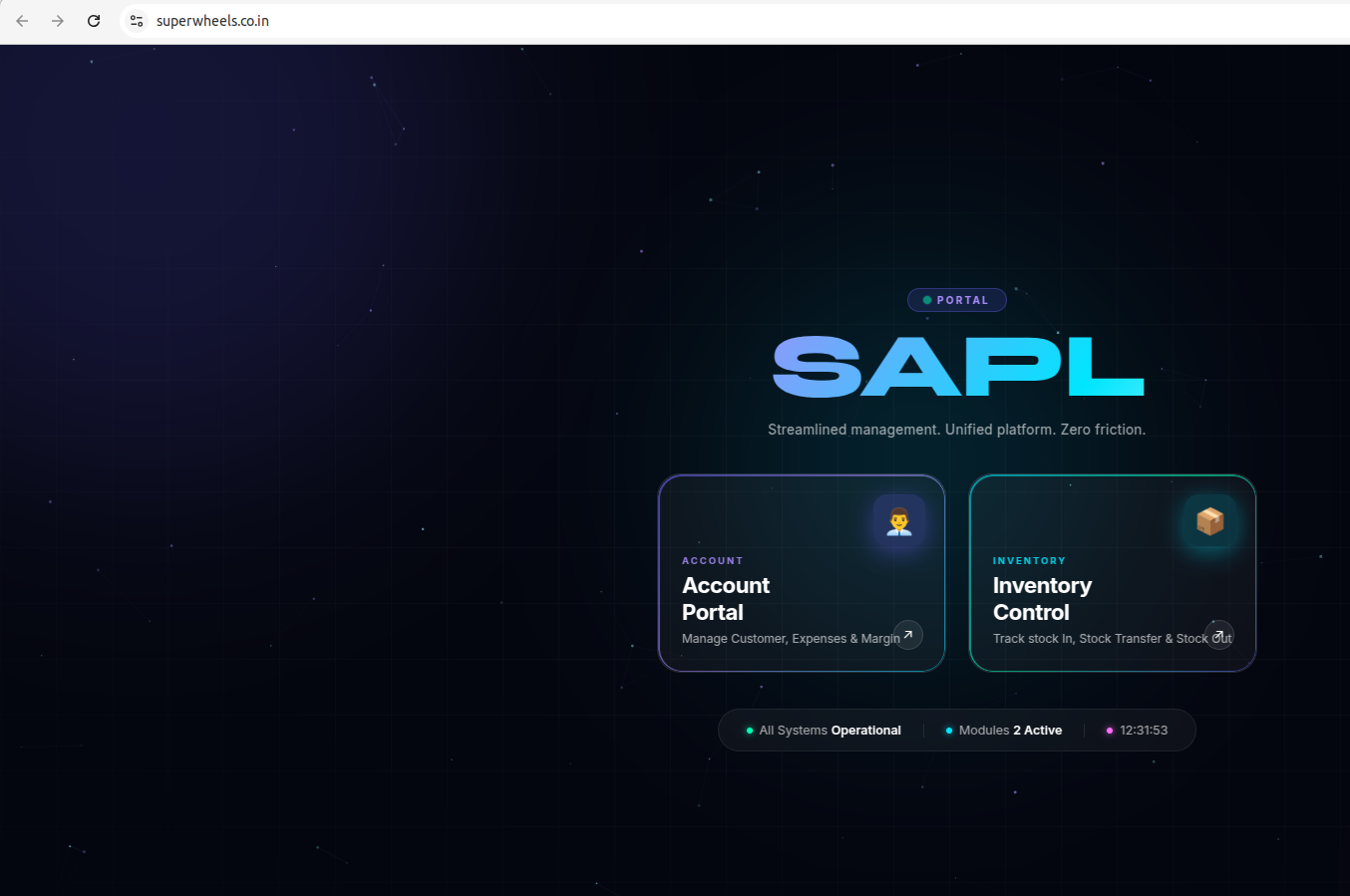Reload the superwheels.co.in page
The width and height of the screenshot is (1350, 896).
coord(94,21)
